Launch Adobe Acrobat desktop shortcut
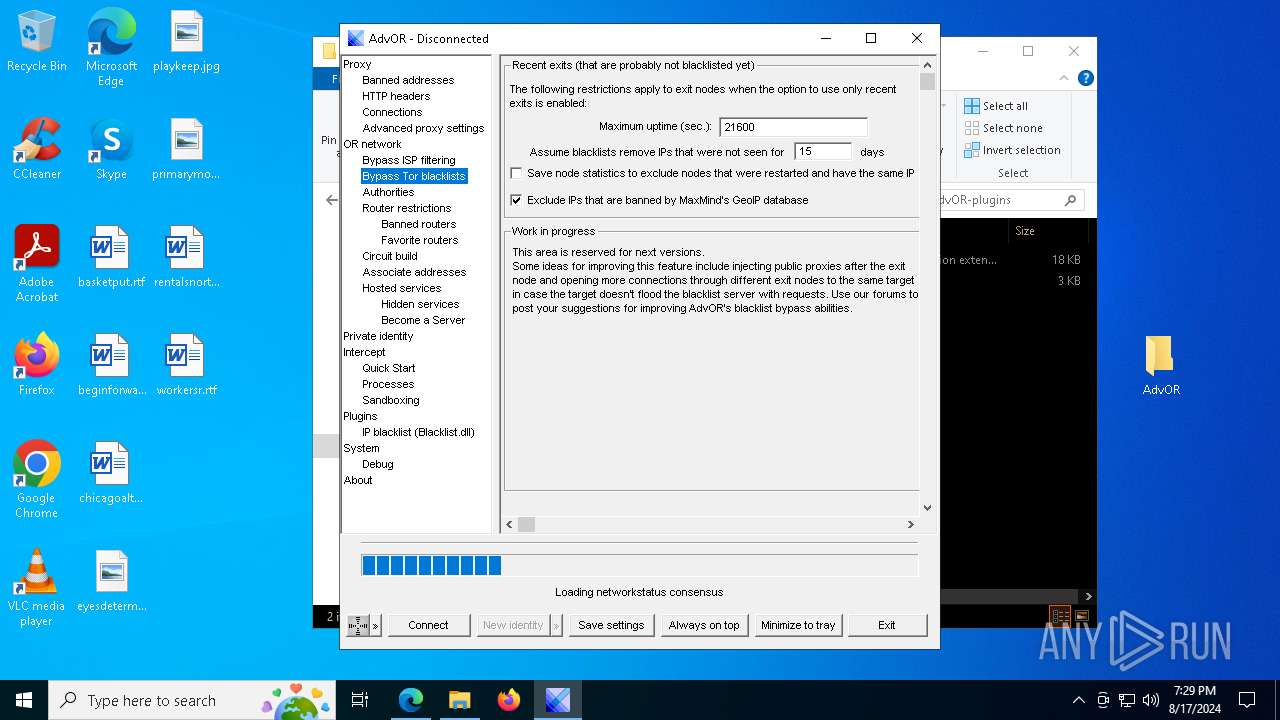This screenshot has width=1280, height=720. 37,264
